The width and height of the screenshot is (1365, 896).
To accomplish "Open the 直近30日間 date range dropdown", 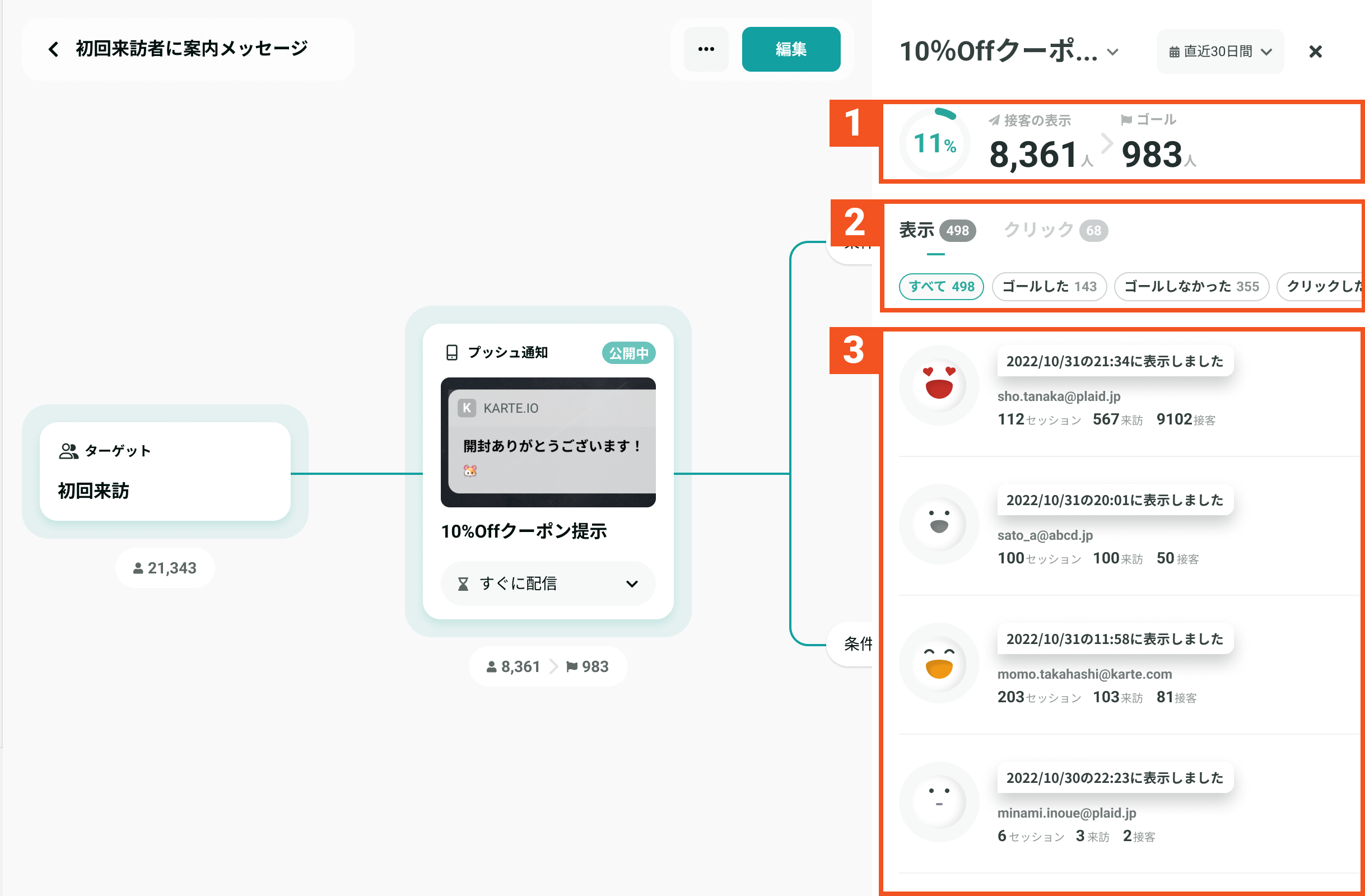I will (x=1220, y=52).
